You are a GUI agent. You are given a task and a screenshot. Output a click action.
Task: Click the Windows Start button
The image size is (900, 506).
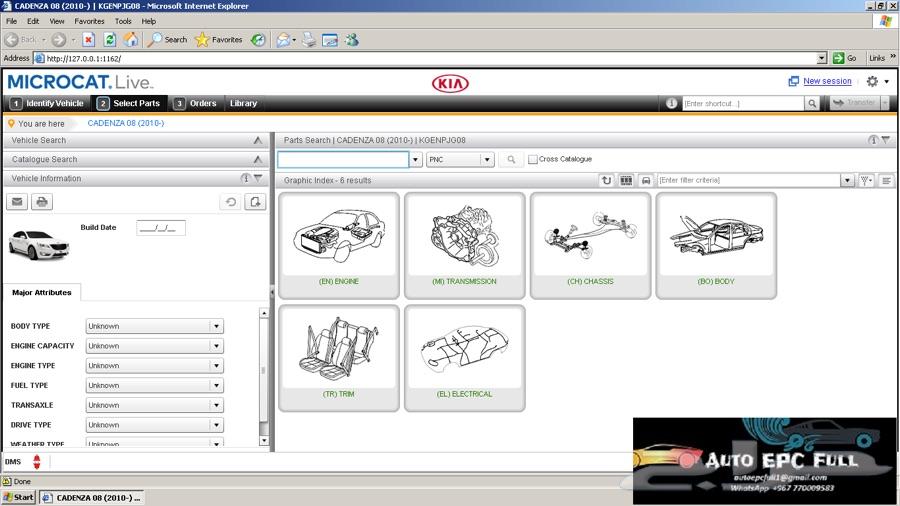pos(18,497)
